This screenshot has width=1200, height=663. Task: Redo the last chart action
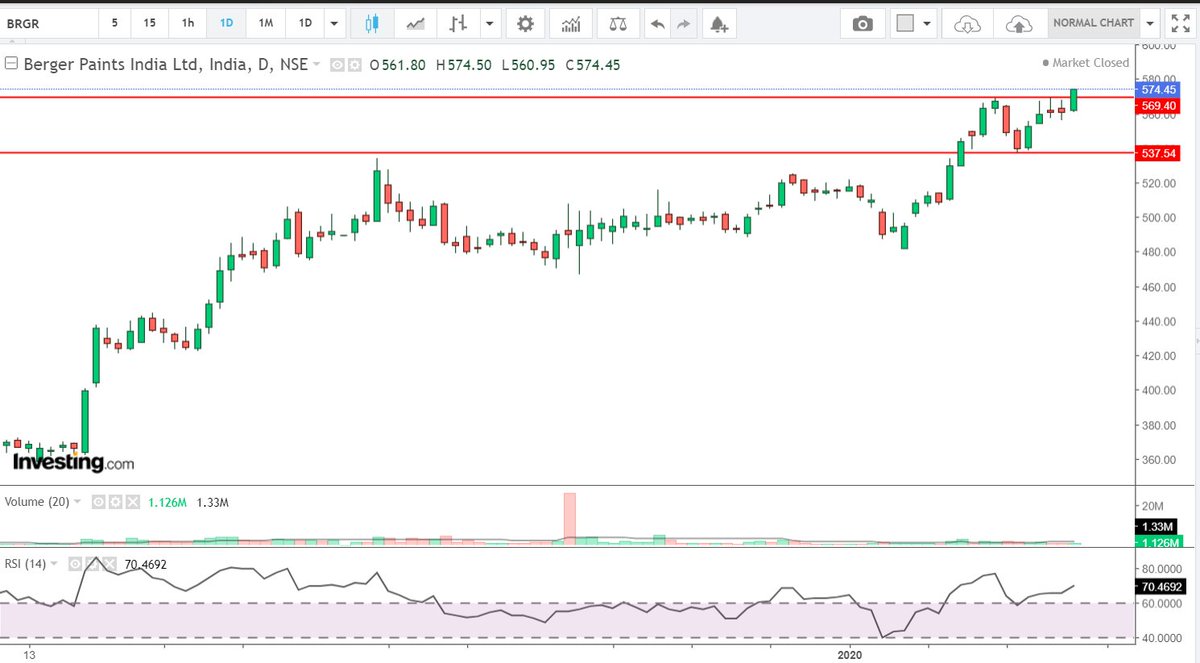pos(684,23)
